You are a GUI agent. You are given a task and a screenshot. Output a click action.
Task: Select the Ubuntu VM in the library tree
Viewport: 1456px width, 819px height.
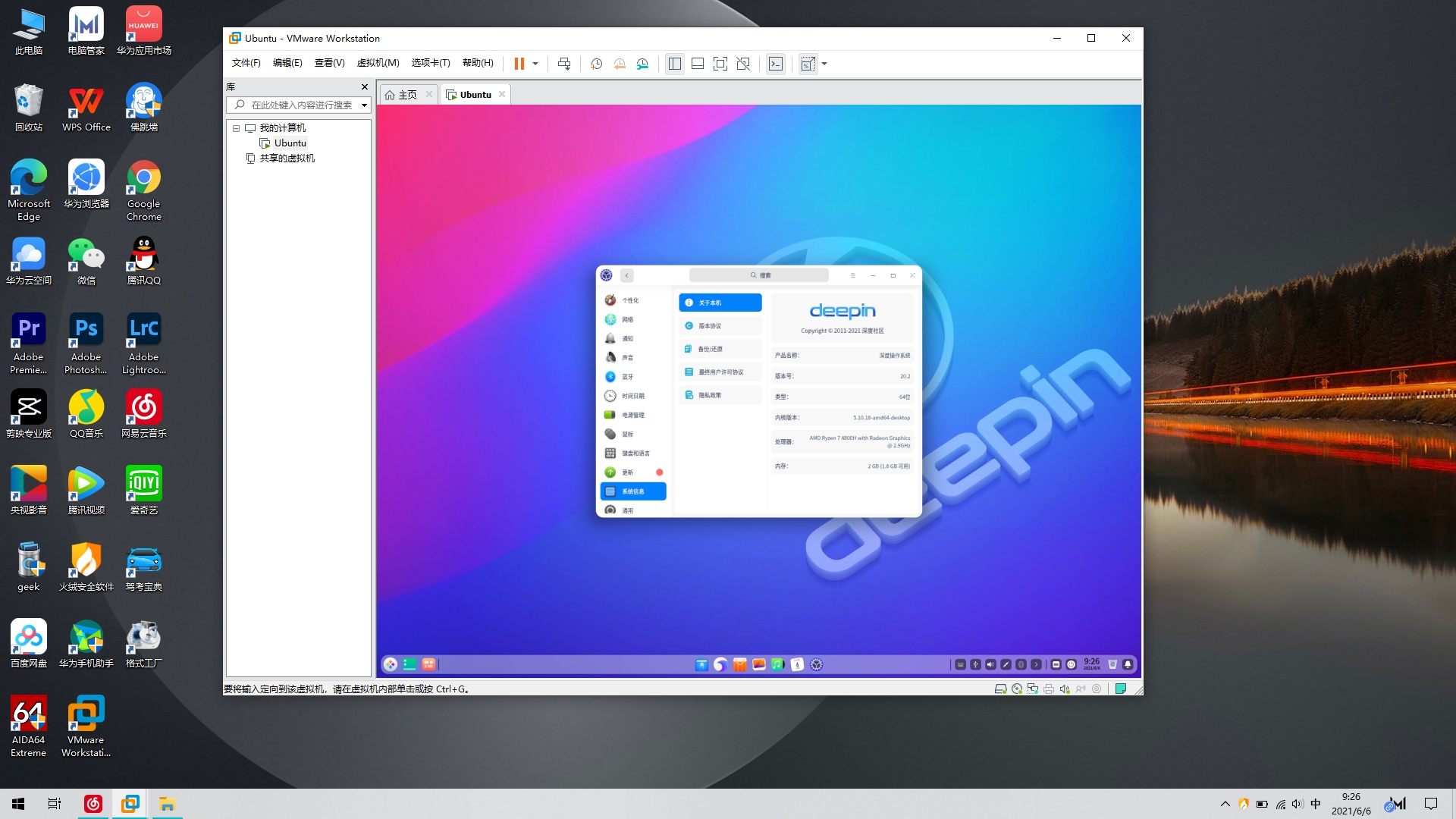(x=283, y=143)
